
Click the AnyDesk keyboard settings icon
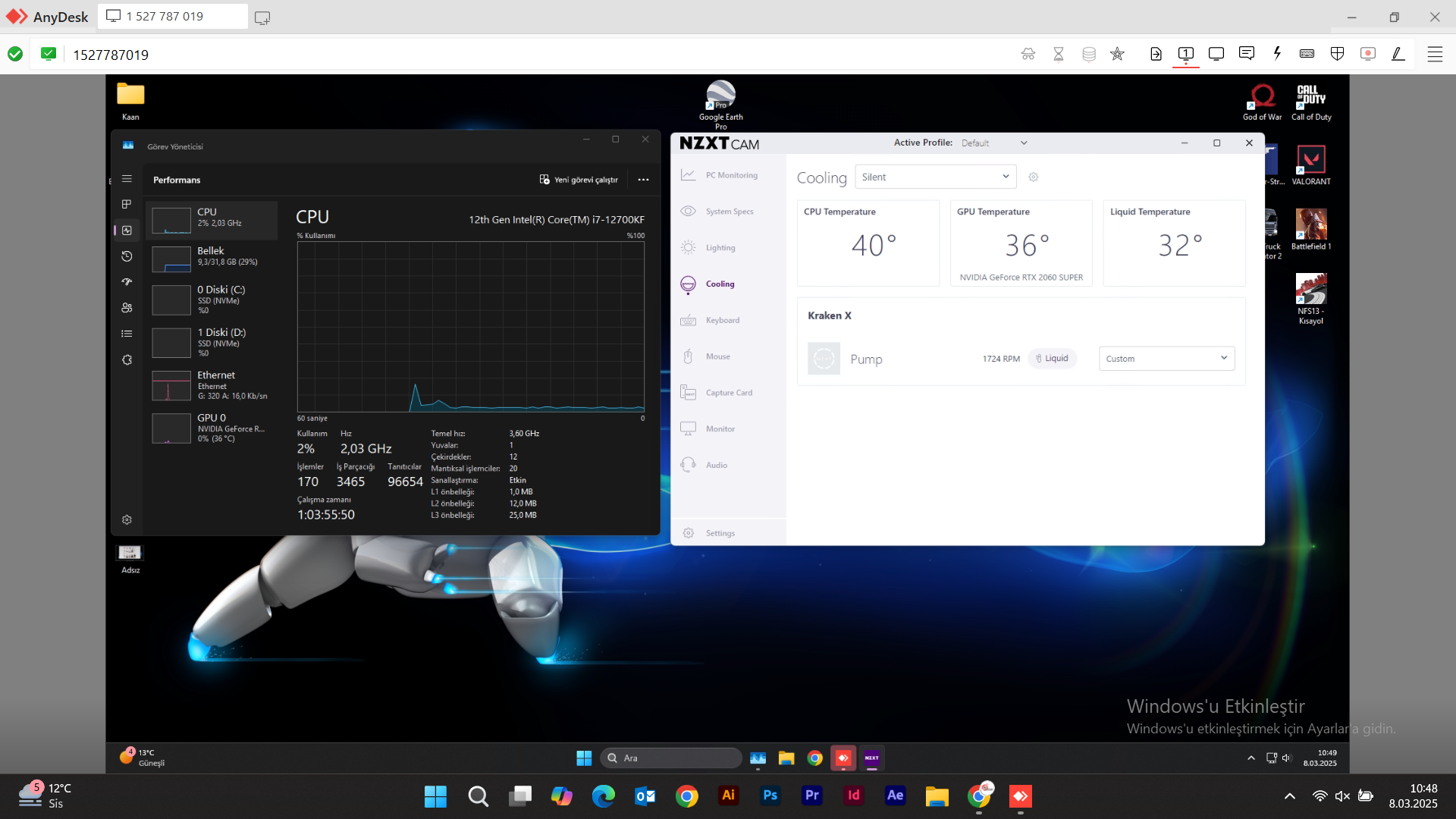[1307, 54]
